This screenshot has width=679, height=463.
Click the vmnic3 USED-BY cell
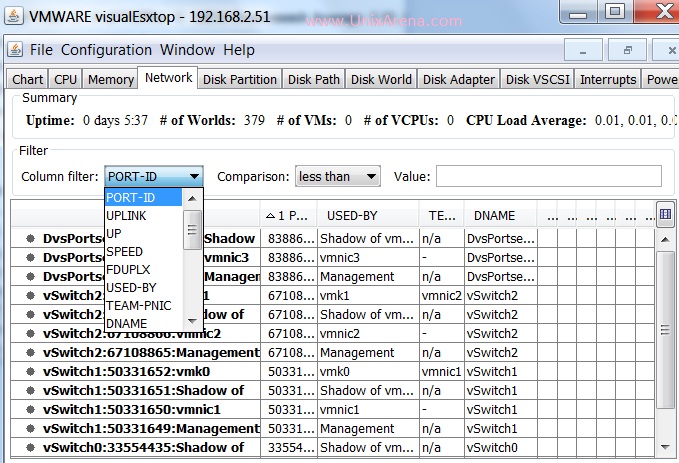point(368,258)
